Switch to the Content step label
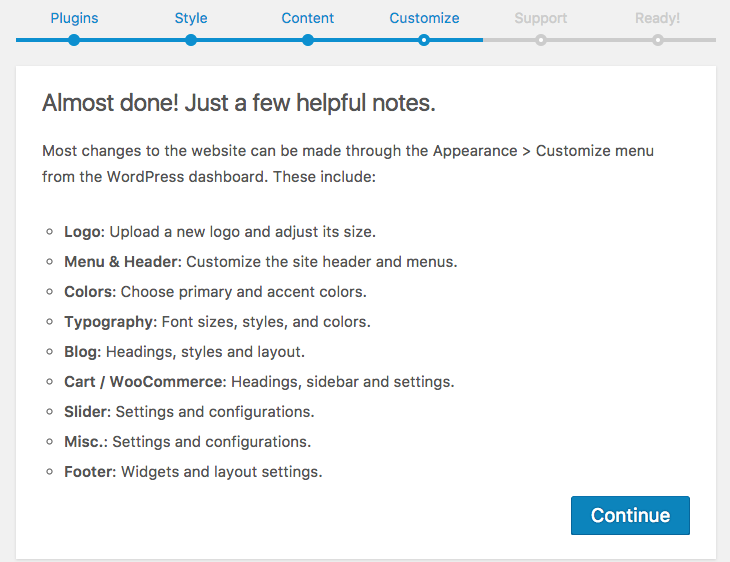Viewport: 730px width, 562px height. tap(308, 18)
